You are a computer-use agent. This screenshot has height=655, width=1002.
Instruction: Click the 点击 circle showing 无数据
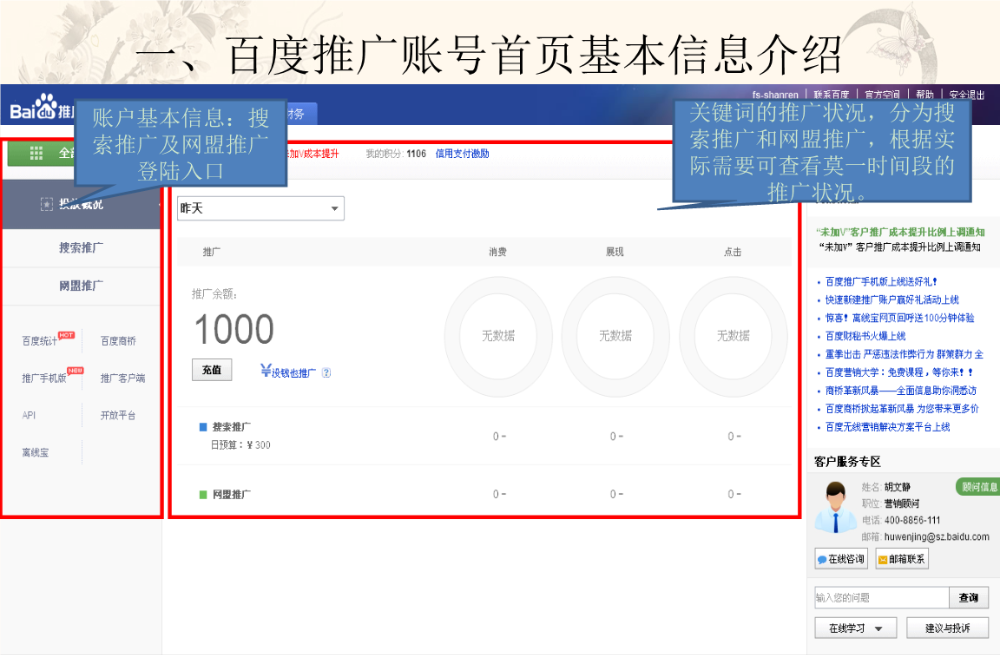click(733, 335)
